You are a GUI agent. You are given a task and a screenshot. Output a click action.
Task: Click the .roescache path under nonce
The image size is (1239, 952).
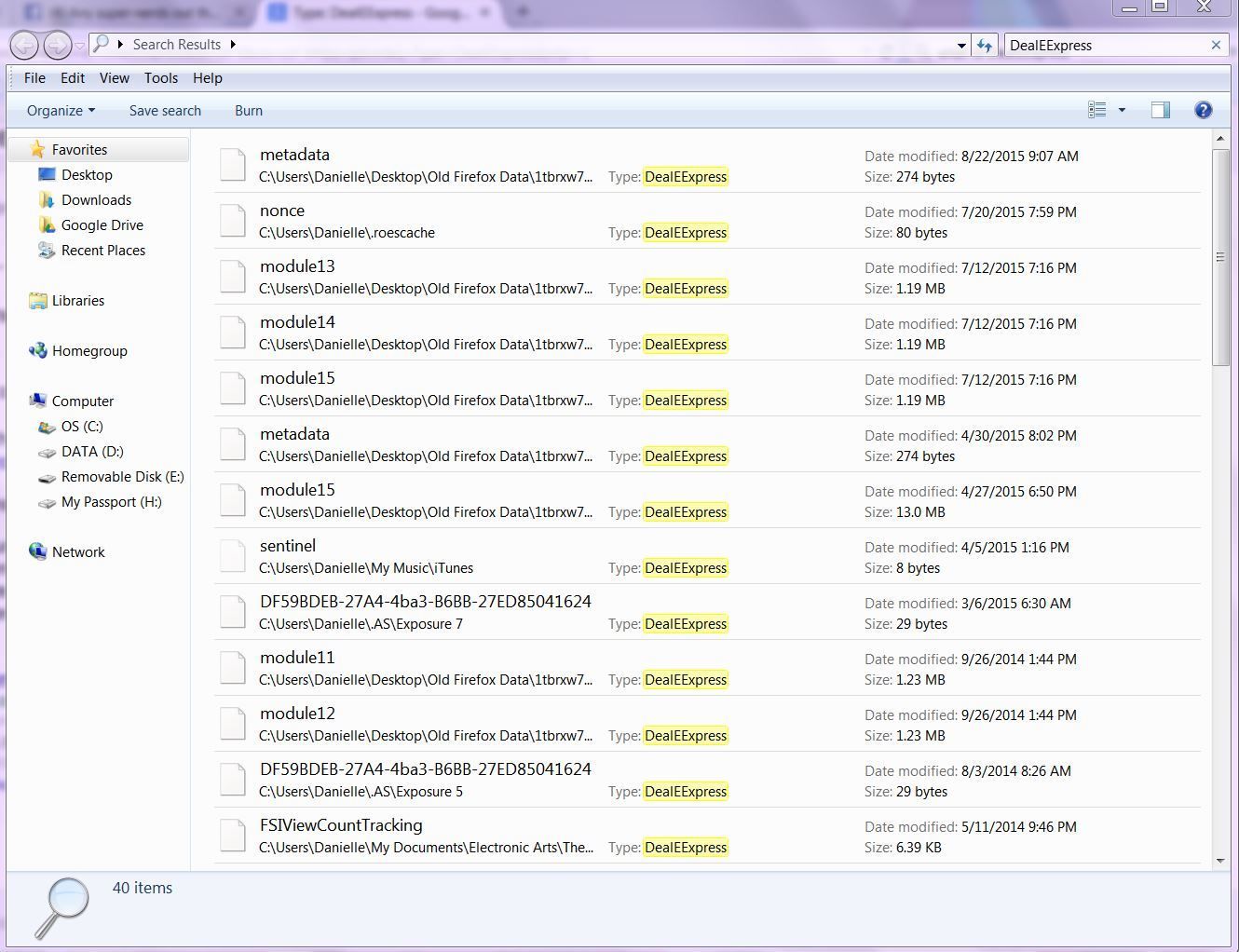pyautogui.click(x=347, y=233)
